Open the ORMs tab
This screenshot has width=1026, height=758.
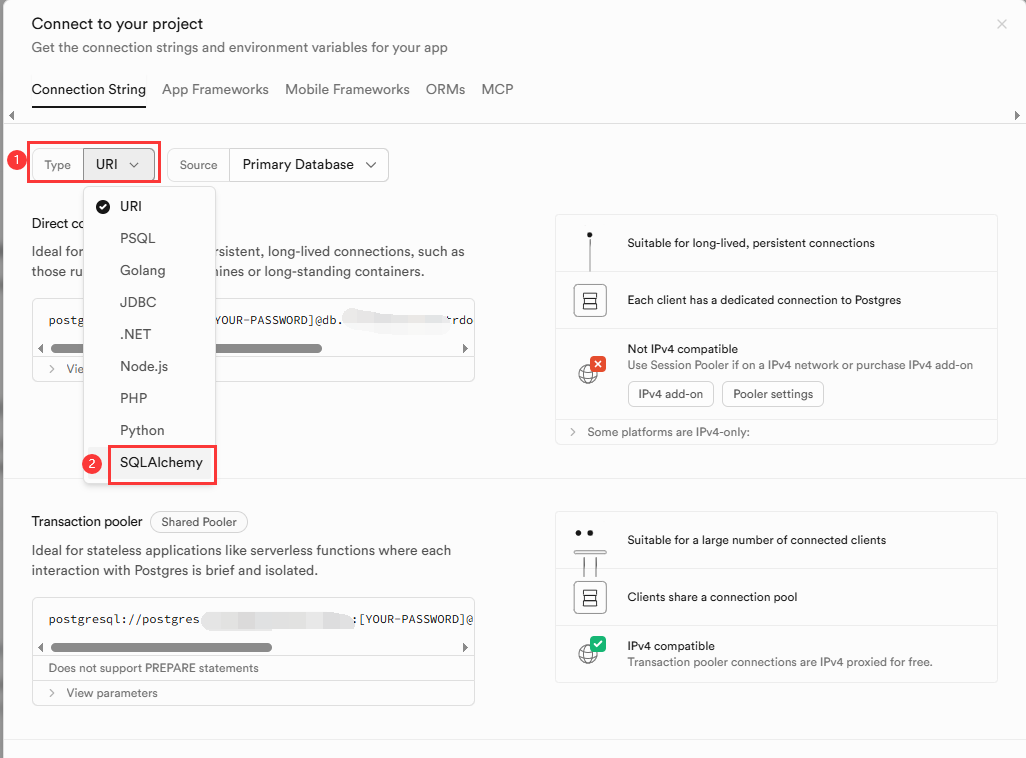pos(445,89)
